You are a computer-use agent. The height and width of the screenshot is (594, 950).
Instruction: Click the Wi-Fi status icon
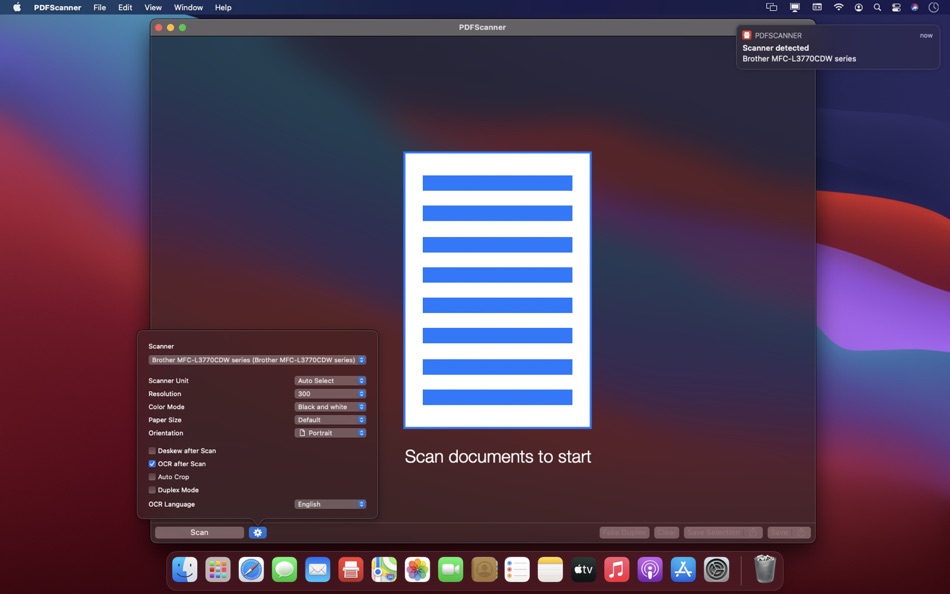click(x=839, y=7)
